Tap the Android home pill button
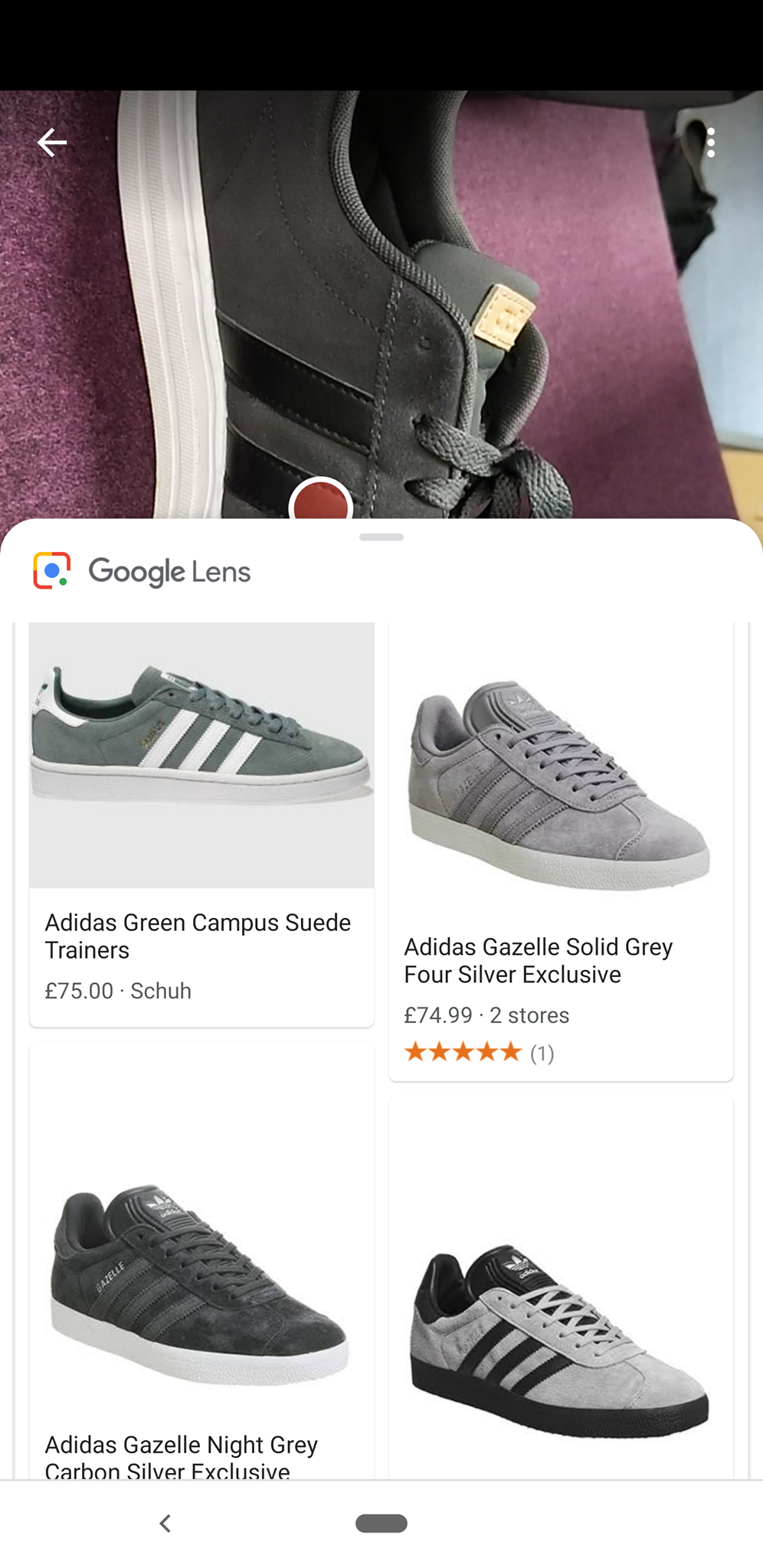Viewport: 763px width, 1568px height. (381, 1524)
